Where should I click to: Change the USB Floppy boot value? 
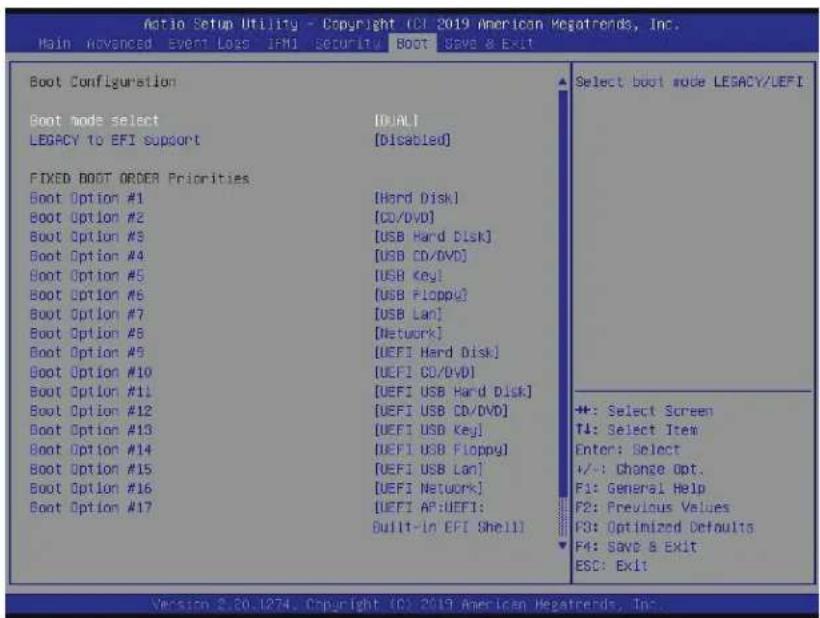click(420, 295)
